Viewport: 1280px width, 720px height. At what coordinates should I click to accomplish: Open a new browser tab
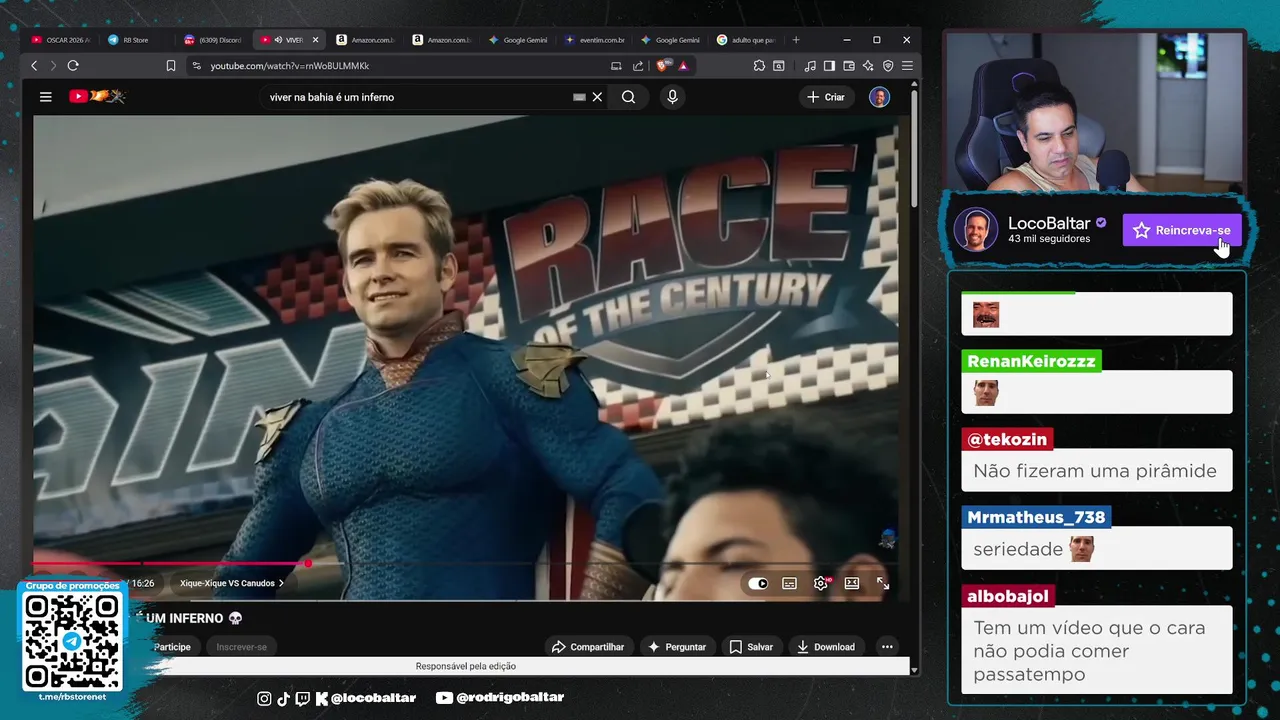(x=796, y=40)
